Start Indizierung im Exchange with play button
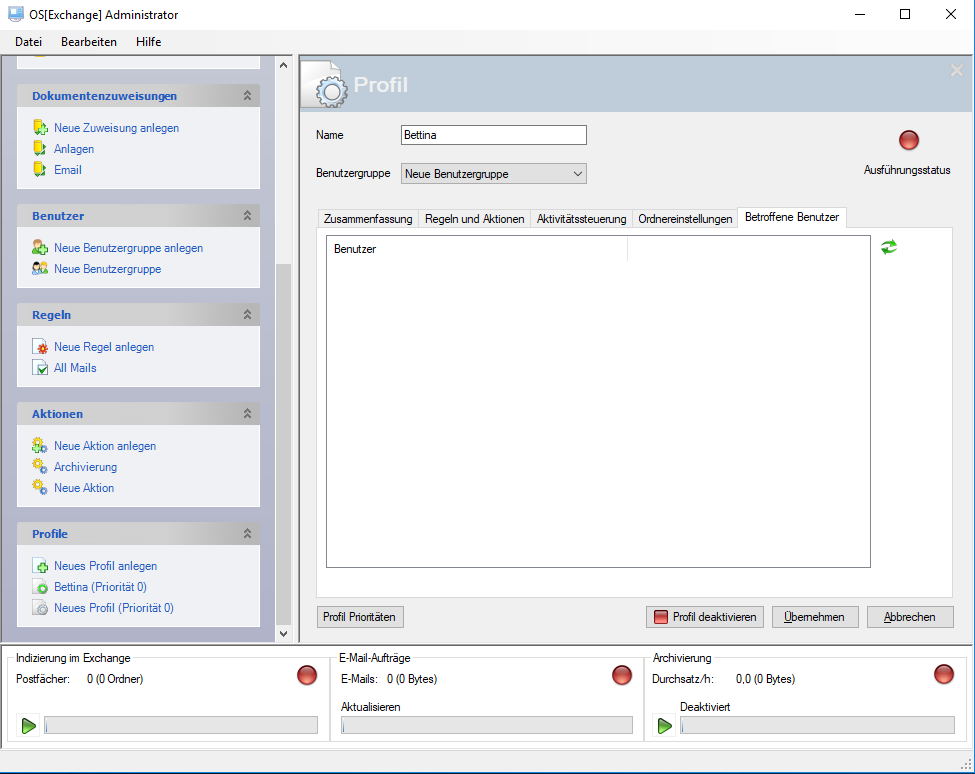This screenshot has height=774, width=975. (28, 725)
